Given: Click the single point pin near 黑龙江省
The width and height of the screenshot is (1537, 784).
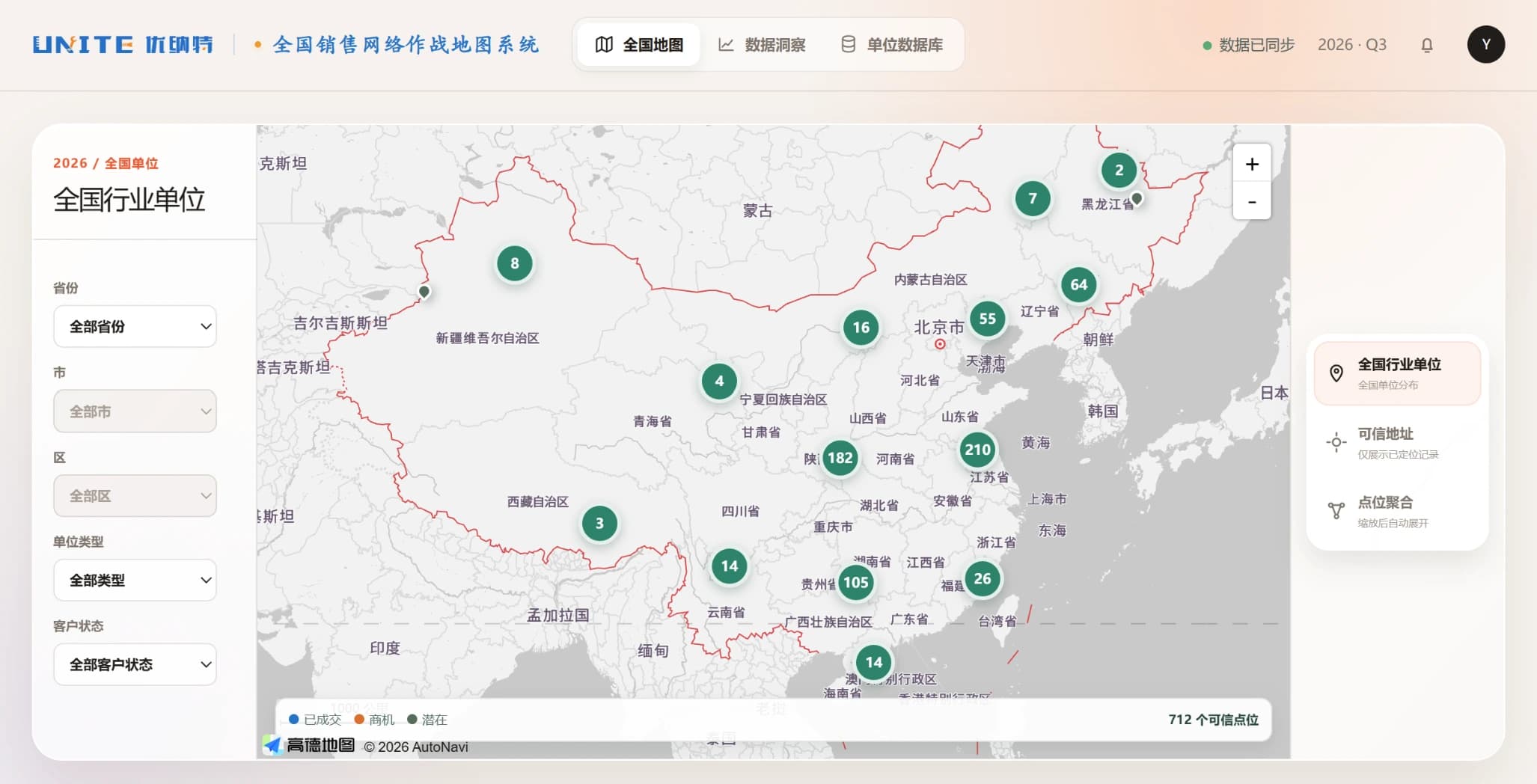Looking at the screenshot, I should pos(1137,198).
